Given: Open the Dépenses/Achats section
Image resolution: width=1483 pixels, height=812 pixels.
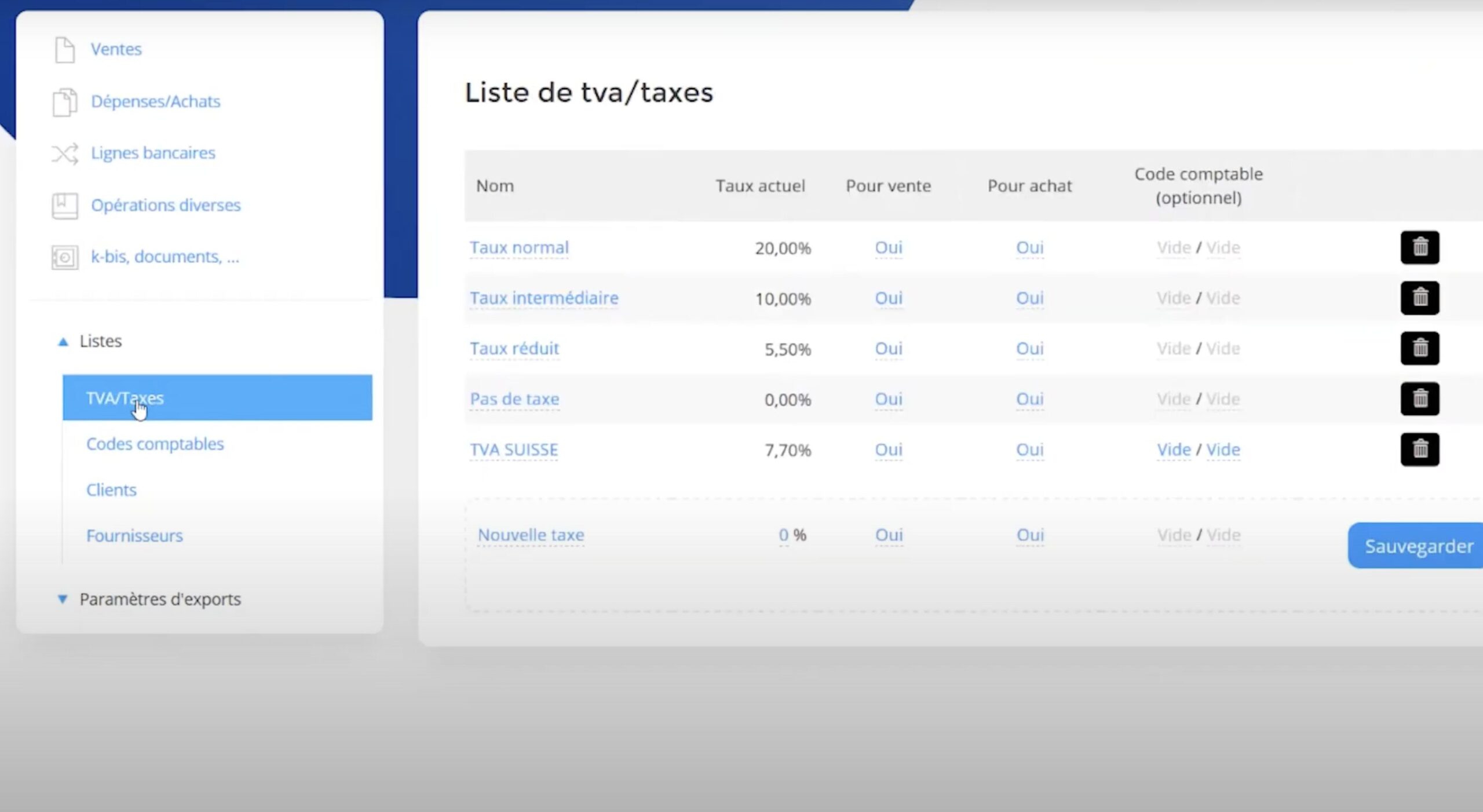Looking at the screenshot, I should coord(155,101).
